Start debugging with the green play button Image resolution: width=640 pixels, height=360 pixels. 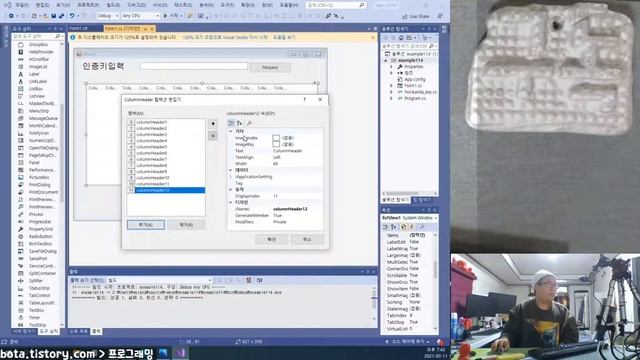(x=165, y=16)
